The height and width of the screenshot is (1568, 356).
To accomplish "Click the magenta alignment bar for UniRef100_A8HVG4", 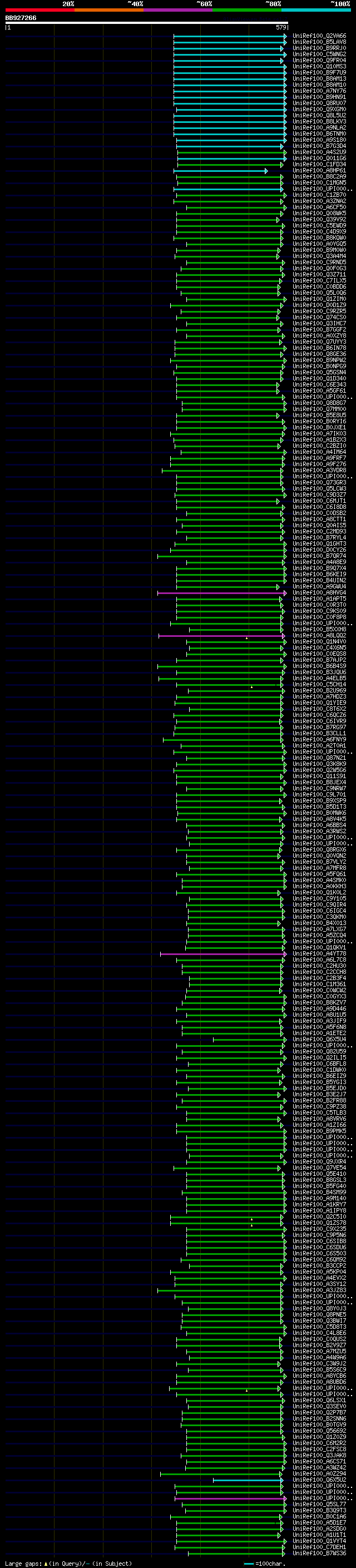I will [222, 593].
